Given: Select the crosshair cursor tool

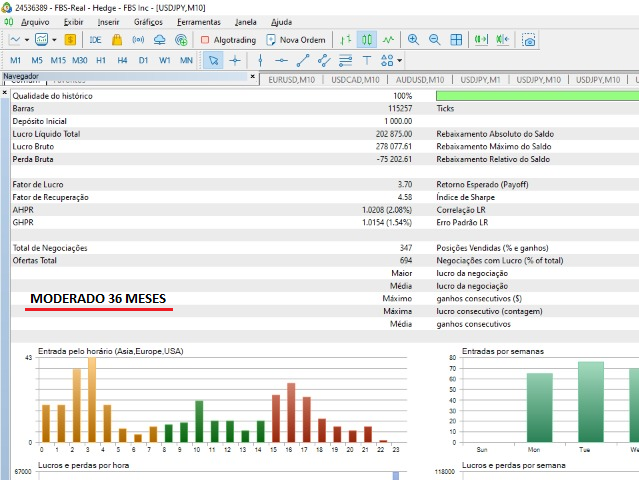Looking at the screenshot, I should (235, 60).
